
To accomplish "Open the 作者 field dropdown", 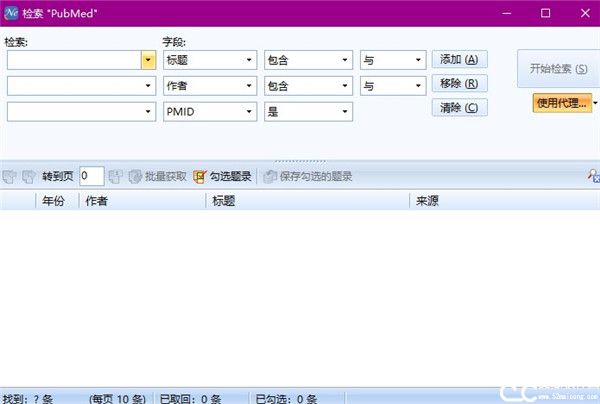I will click(249, 86).
